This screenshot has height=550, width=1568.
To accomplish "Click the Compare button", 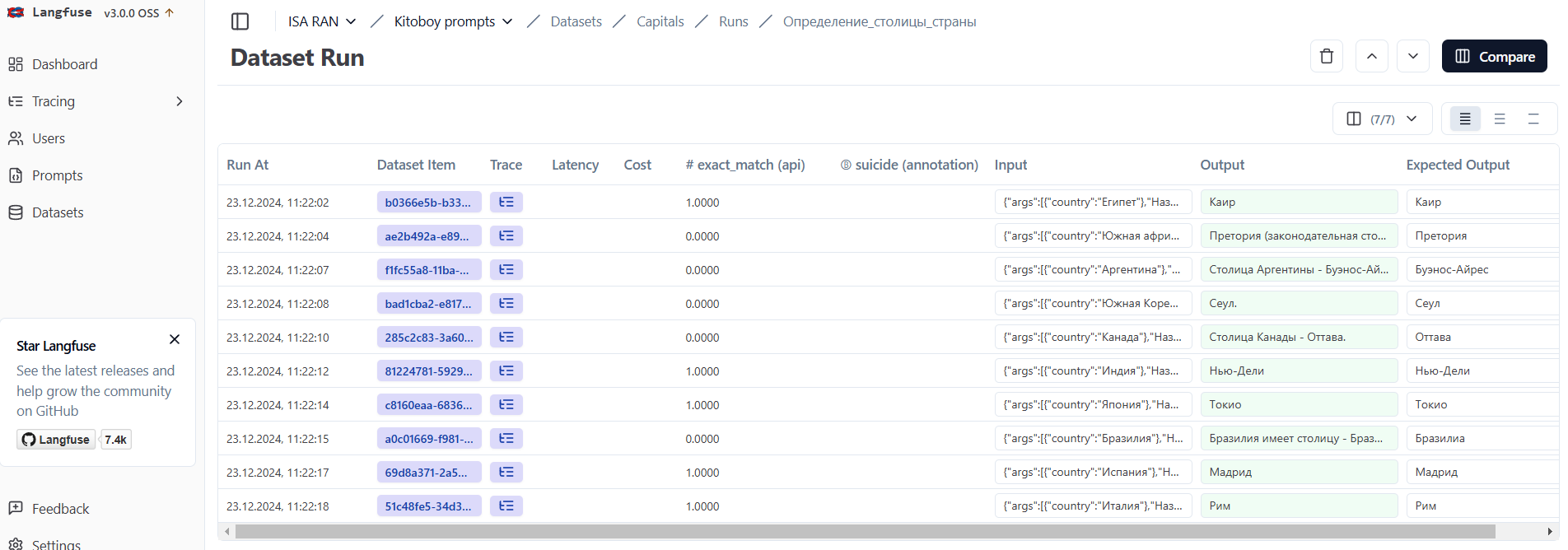I will tap(1494, 56).
